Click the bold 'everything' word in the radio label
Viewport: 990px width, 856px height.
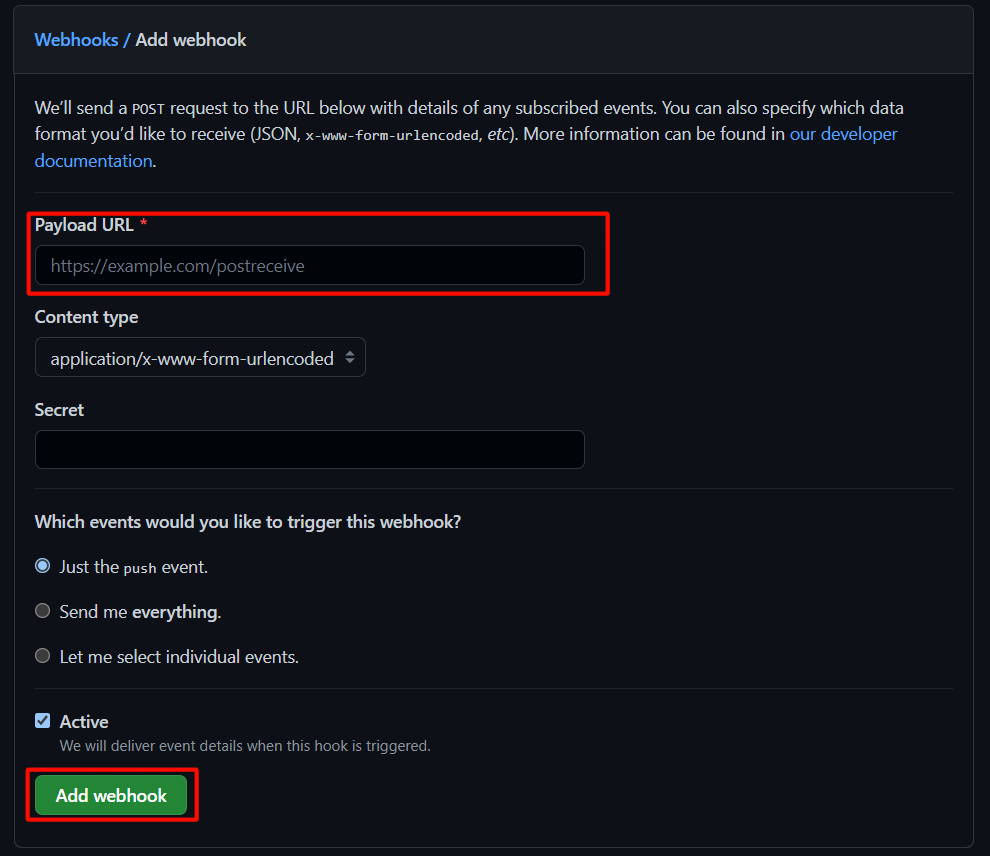point(175,611)
